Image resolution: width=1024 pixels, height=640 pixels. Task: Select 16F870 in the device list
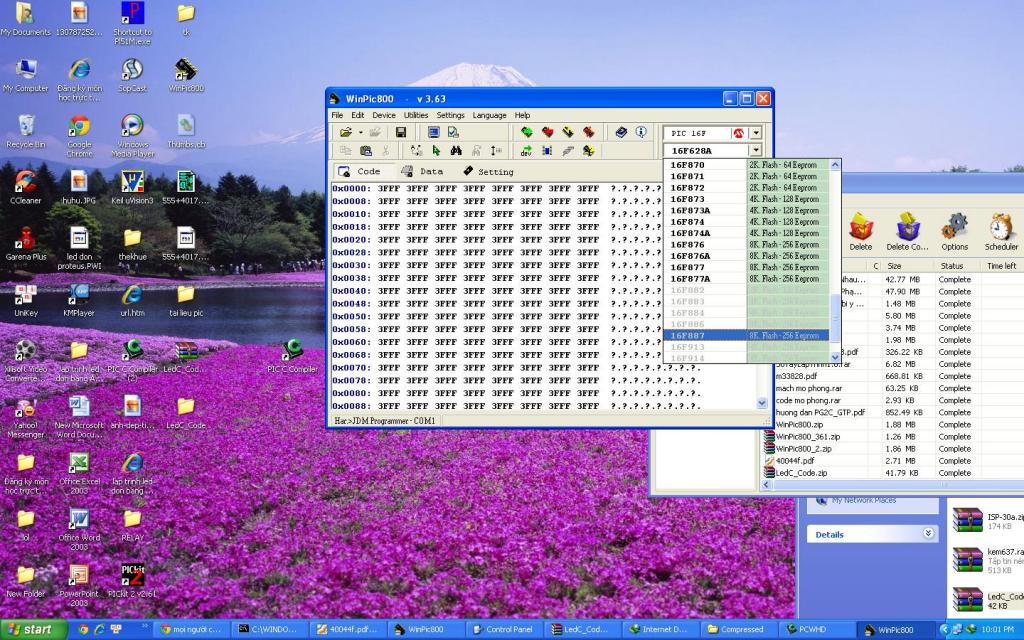point(746,165)
